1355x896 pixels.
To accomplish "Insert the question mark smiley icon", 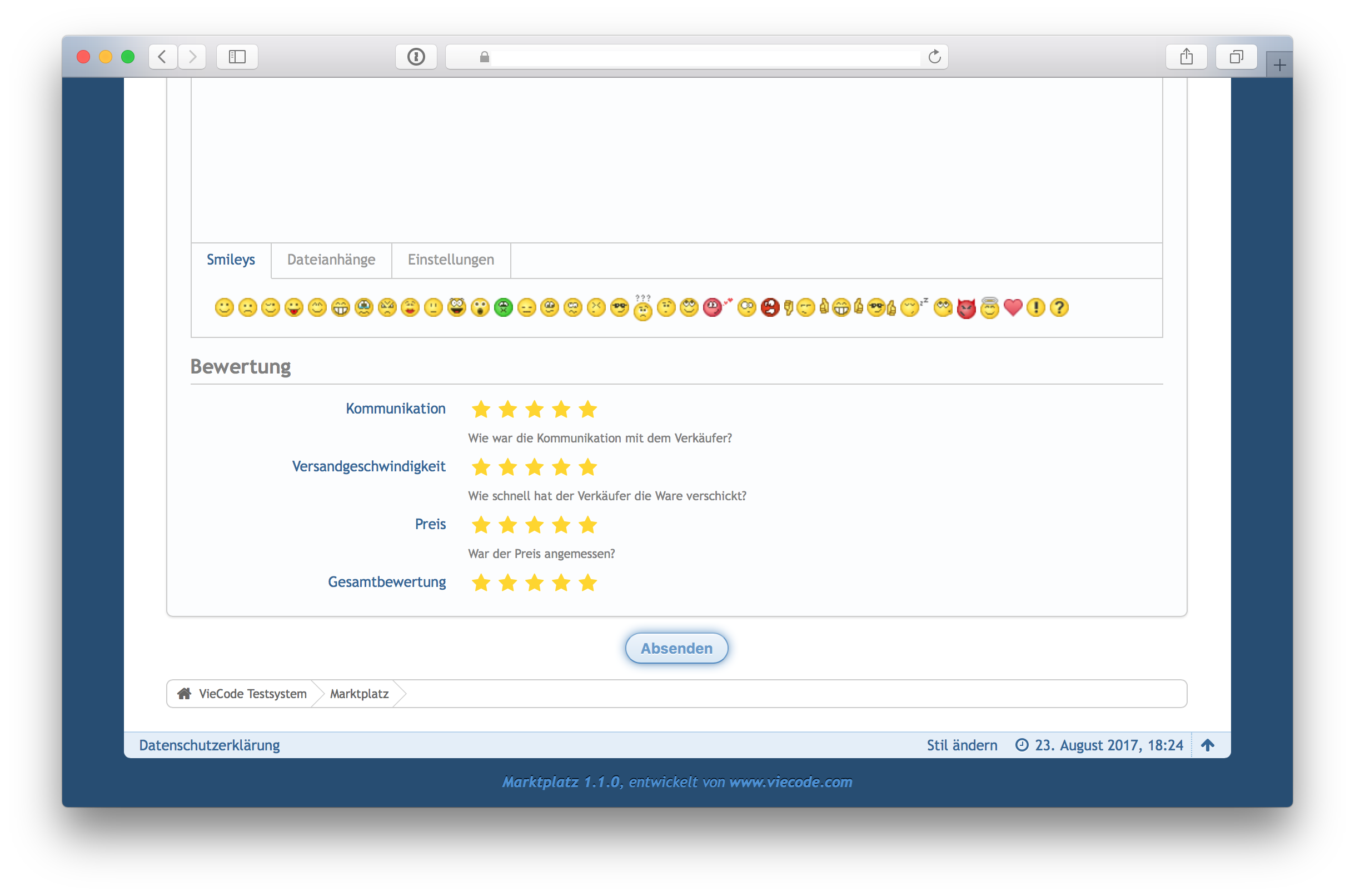I will tap(1059, 307).
